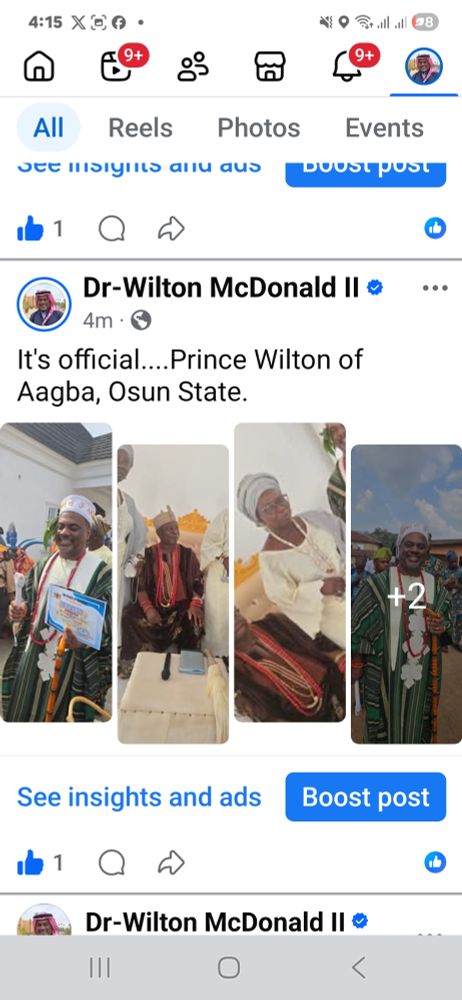Select the Photos filter tab
The image size is (462, 1000).
[258, 128]
